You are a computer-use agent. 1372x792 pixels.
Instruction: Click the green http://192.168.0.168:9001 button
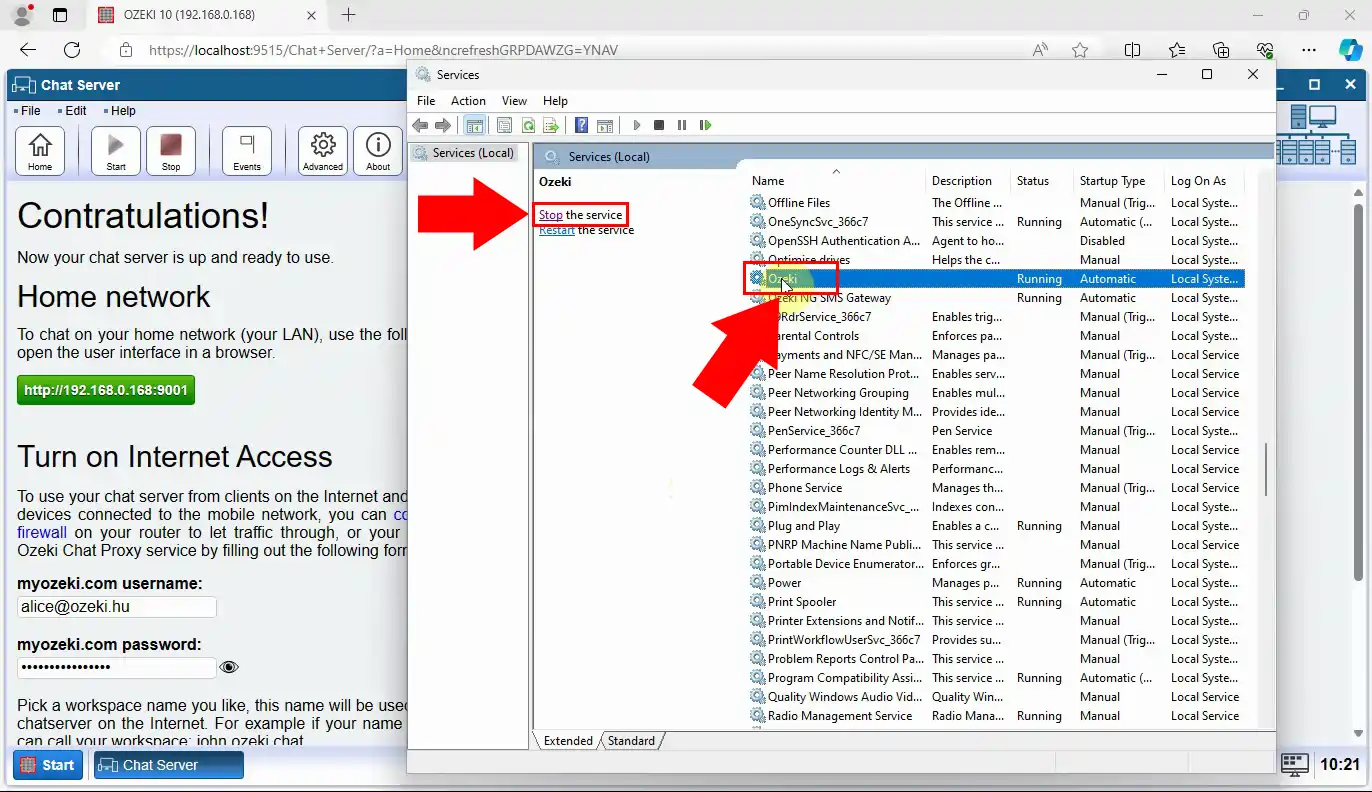[x=106, y=390]
